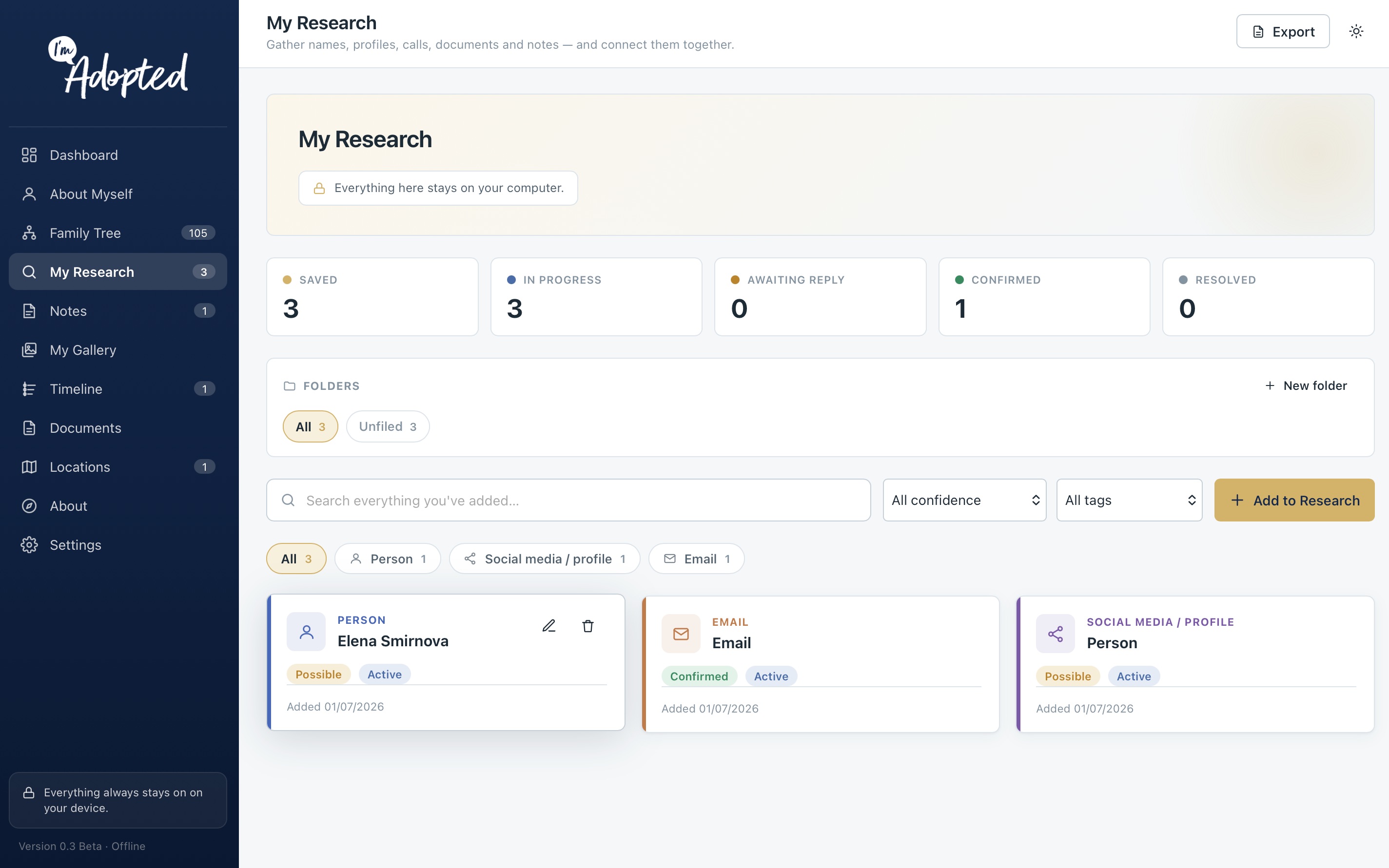Click the Notes page icon in sidebar

(x=29, y=311)
